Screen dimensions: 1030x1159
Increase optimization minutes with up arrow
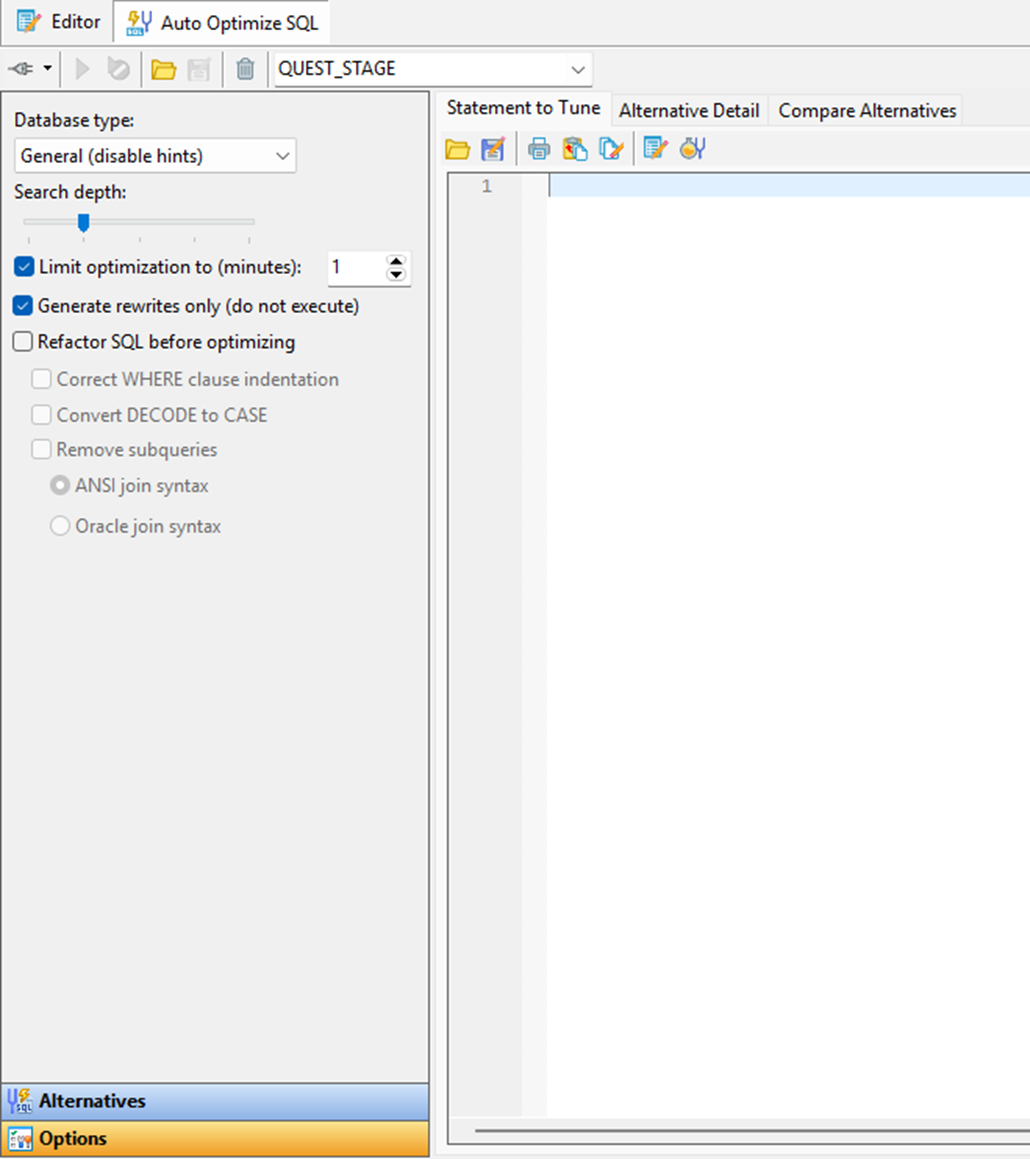tap(396, 261)
